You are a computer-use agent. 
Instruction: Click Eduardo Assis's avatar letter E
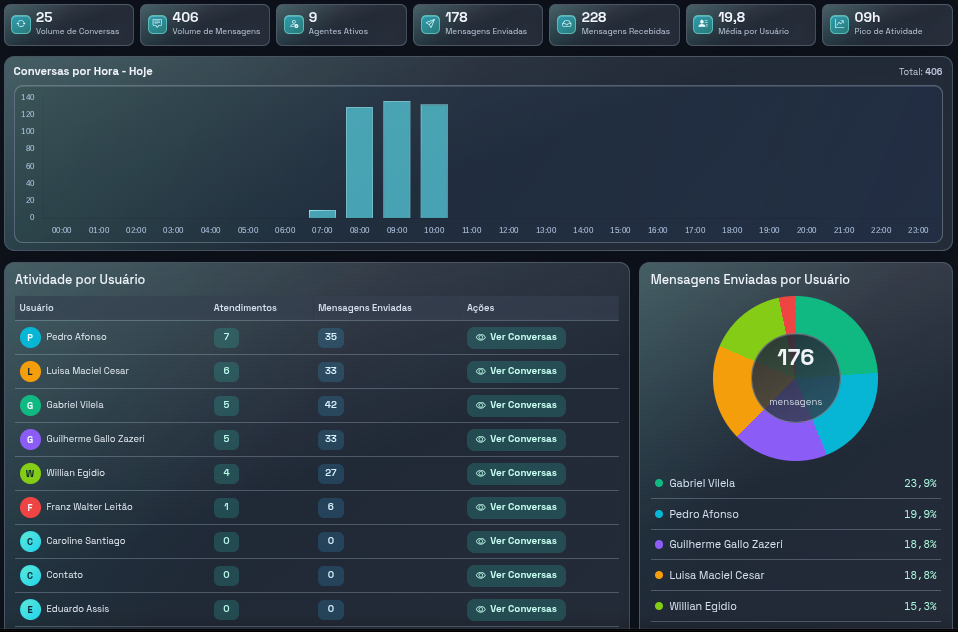click(30, 609)
